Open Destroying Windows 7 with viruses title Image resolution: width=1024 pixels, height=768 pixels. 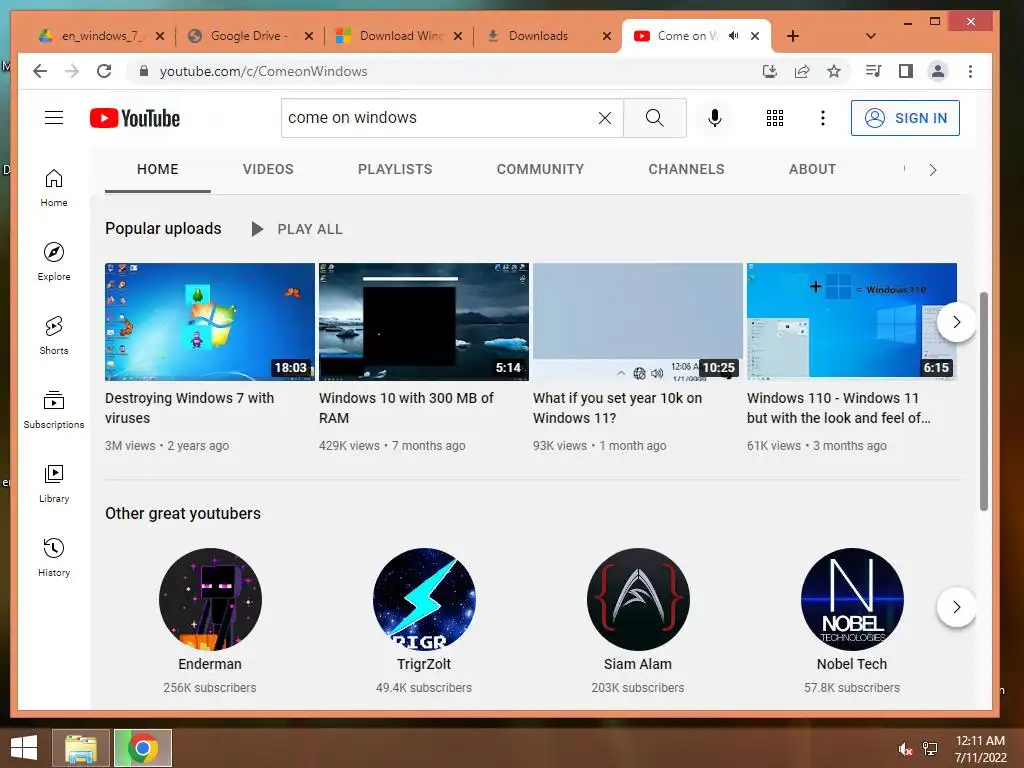coord(189,408)
